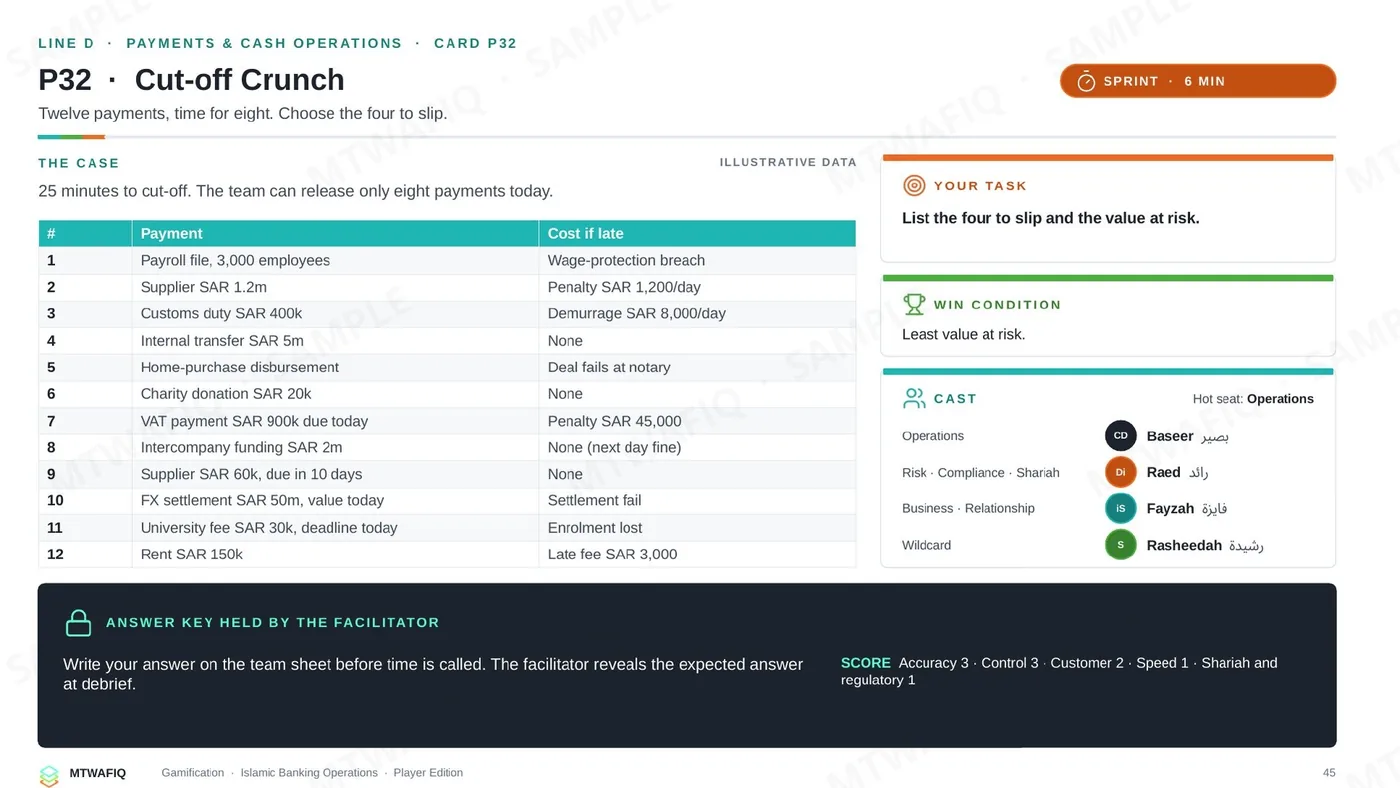The width and height of the screenshot is (1400, 788).
Task: Click Rasheedah's green avatar circle
Action: 1121,545
